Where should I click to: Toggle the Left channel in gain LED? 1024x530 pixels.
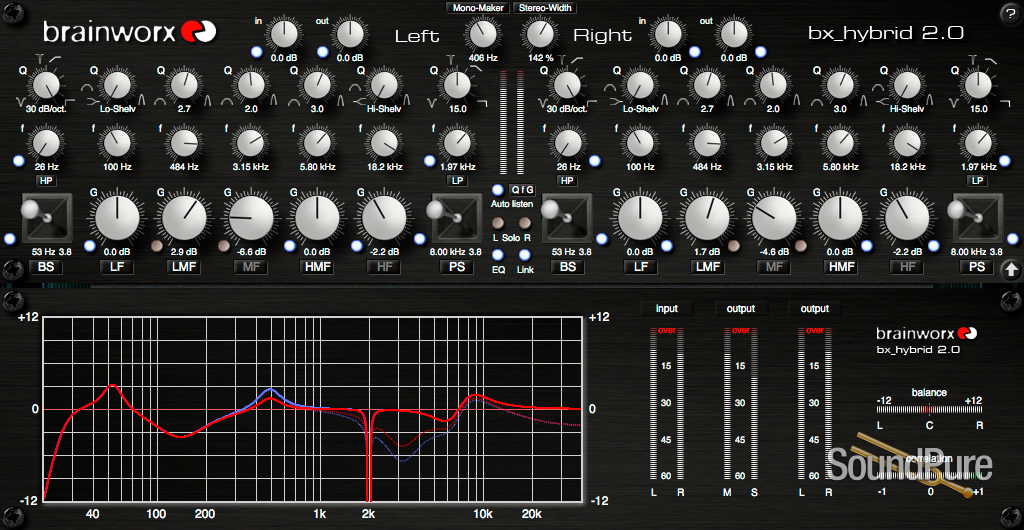tap(256, 52)
